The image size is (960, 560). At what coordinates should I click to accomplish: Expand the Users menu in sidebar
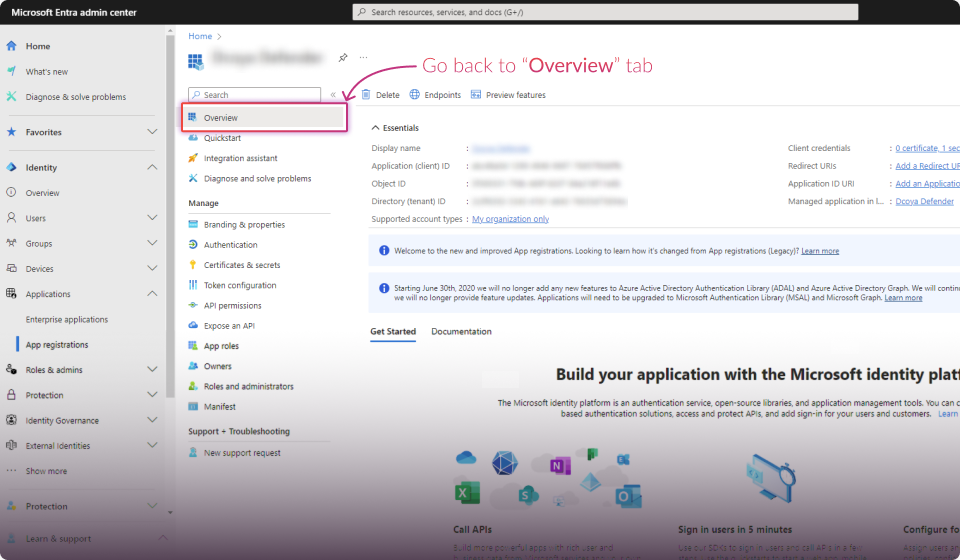tap(152, 218)
